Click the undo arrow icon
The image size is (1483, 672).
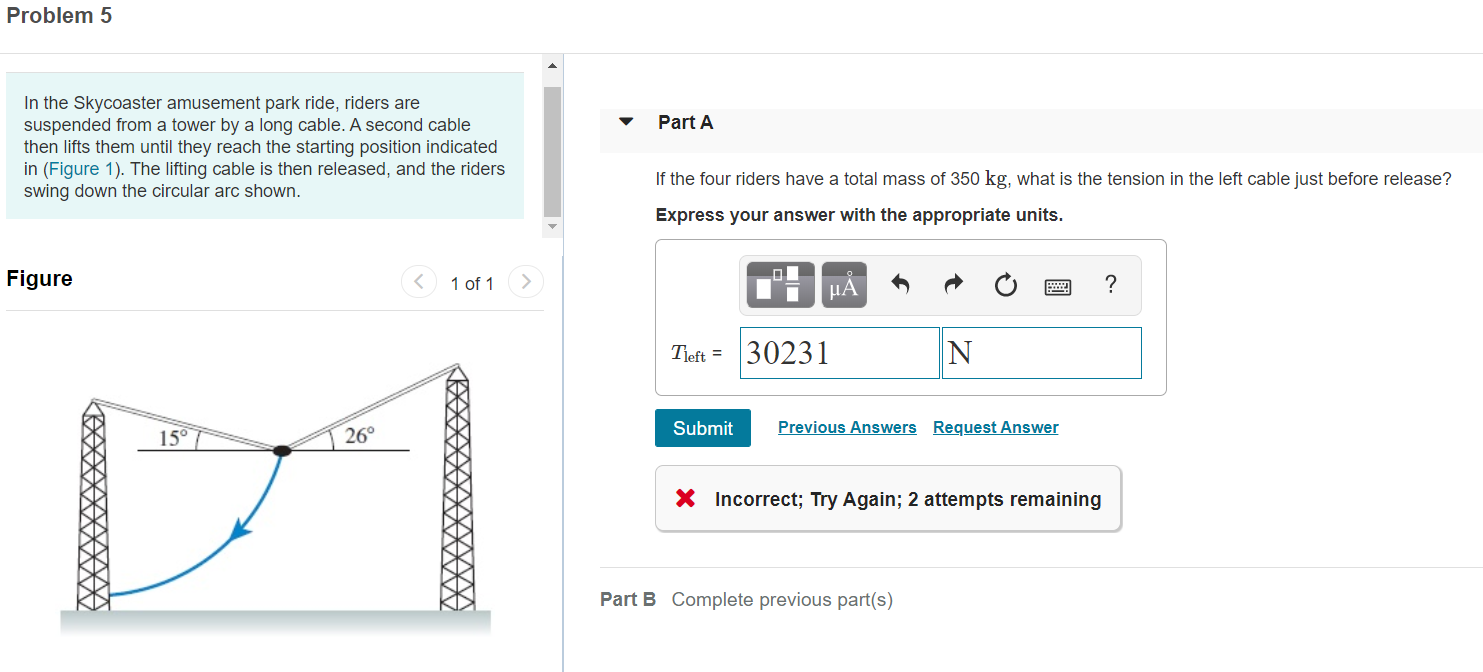(x=900, y=286)
